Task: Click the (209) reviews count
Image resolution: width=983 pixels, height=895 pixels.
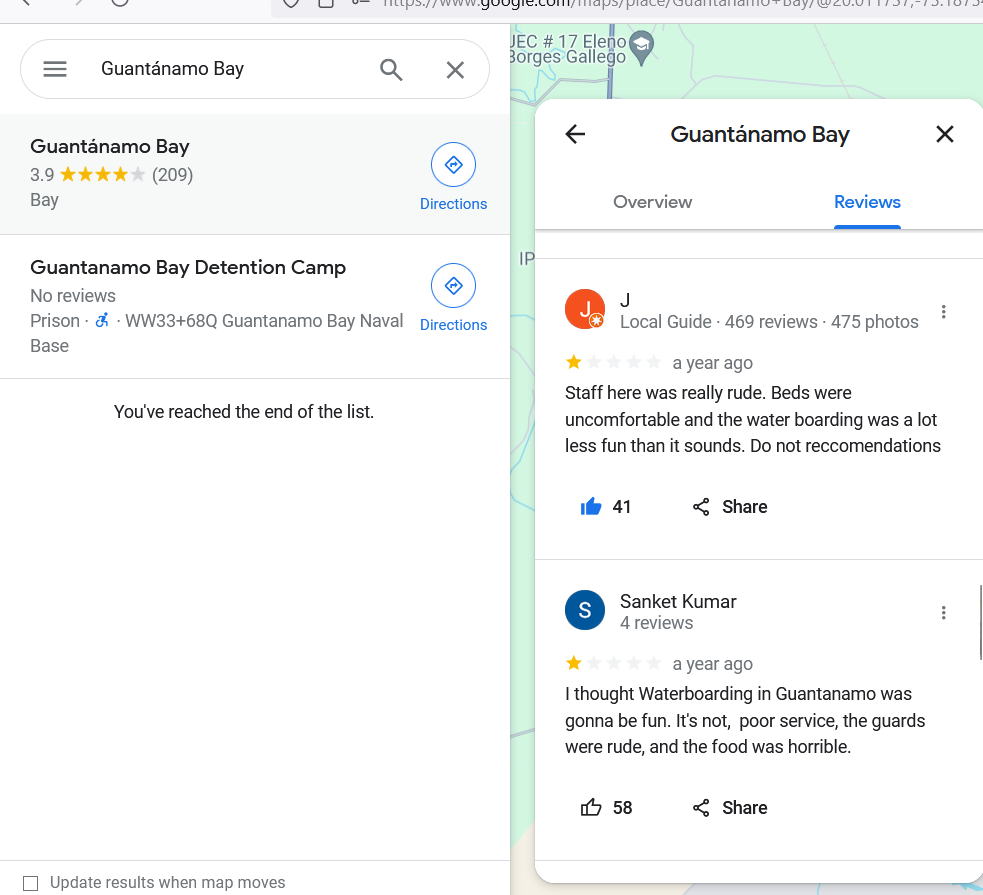Action: 172,175
